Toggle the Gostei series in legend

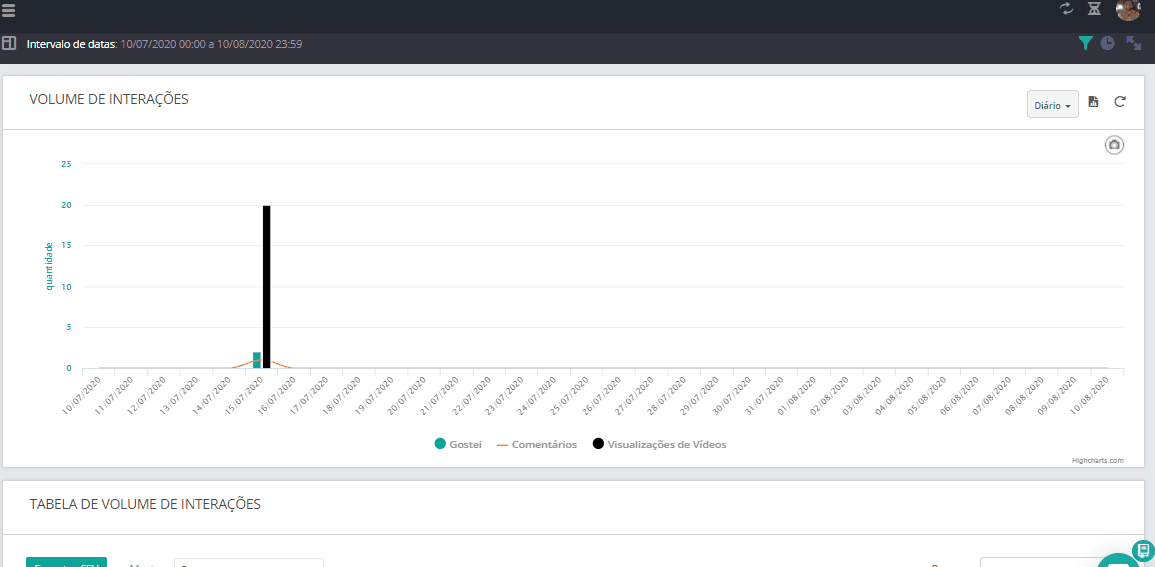point(457,444)
